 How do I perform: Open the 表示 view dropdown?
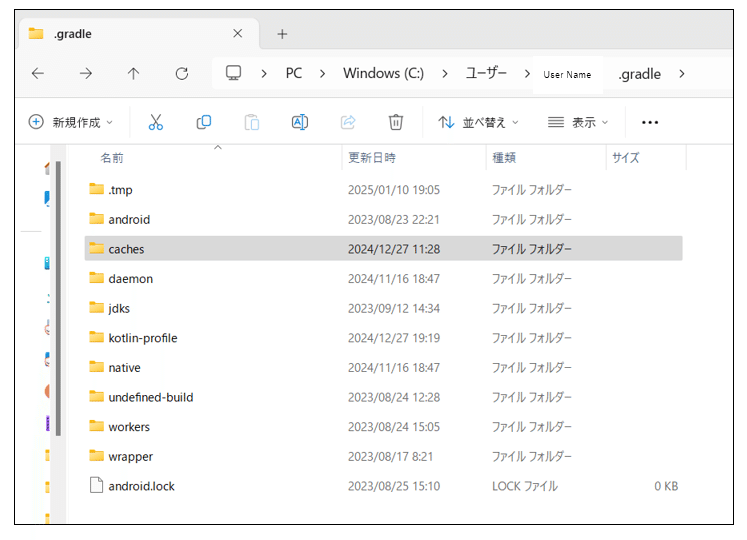(578, 122)
